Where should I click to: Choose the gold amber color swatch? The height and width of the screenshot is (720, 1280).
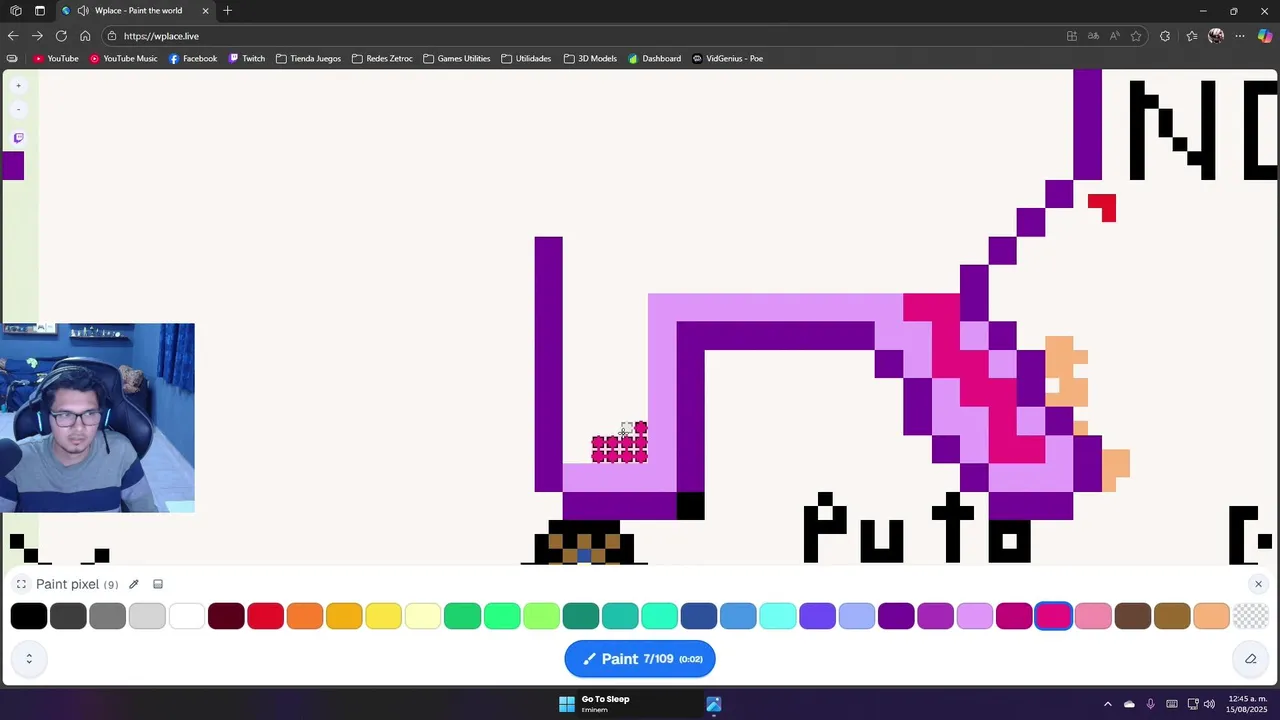coord(344,616)
